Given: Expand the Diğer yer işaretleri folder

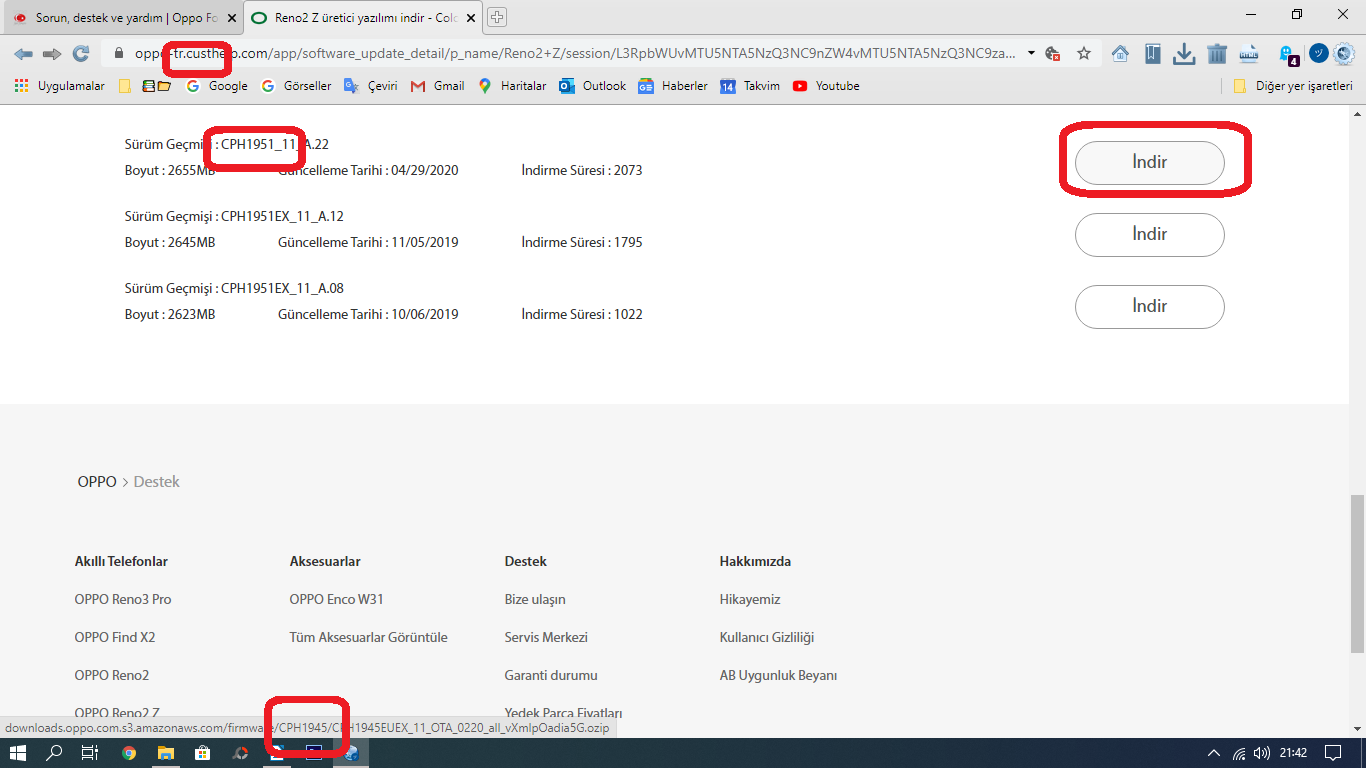Looking at the screenshot, I should (1292, 86).
